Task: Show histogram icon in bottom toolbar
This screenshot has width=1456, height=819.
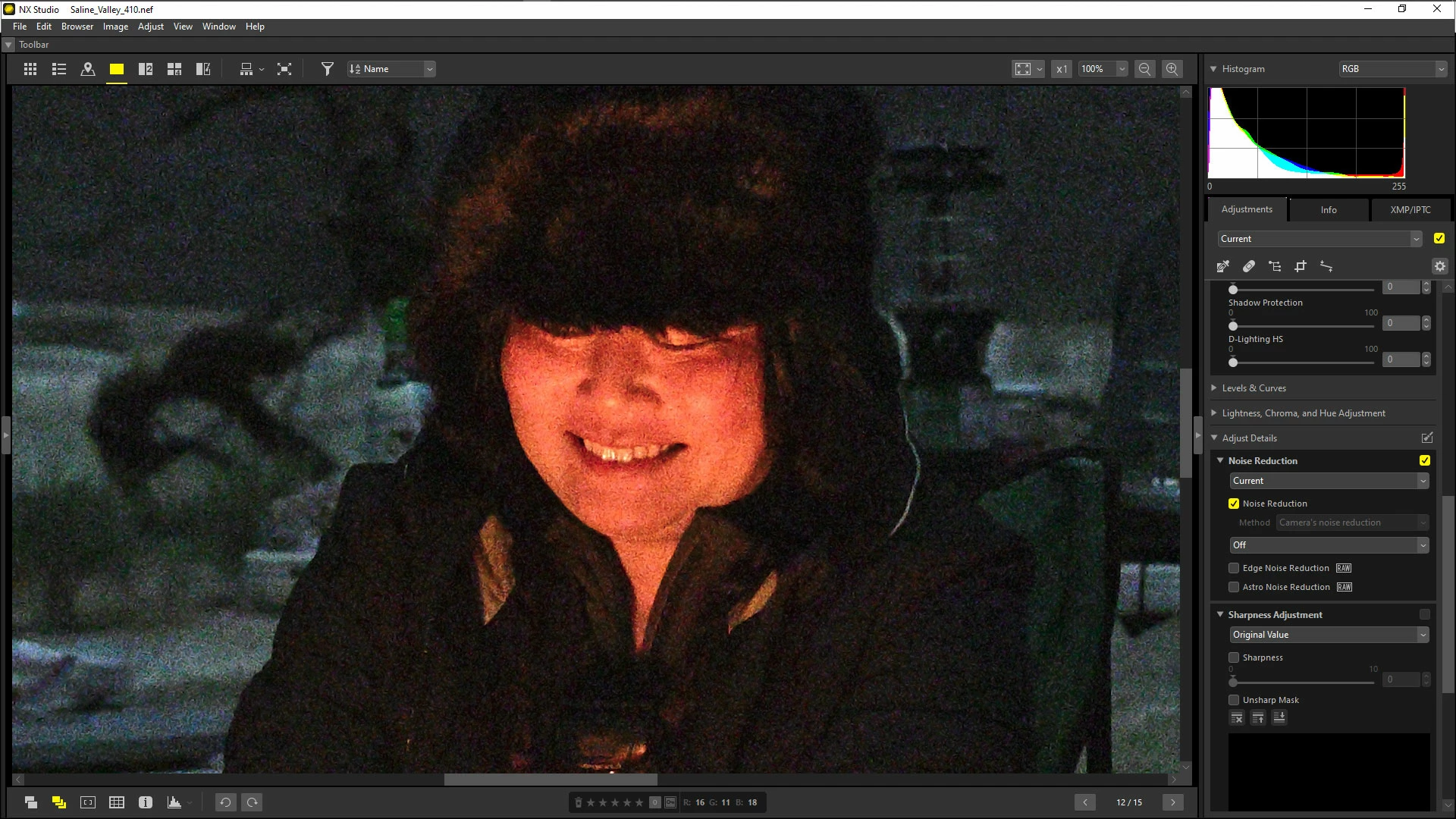Action: pos(174,802)
